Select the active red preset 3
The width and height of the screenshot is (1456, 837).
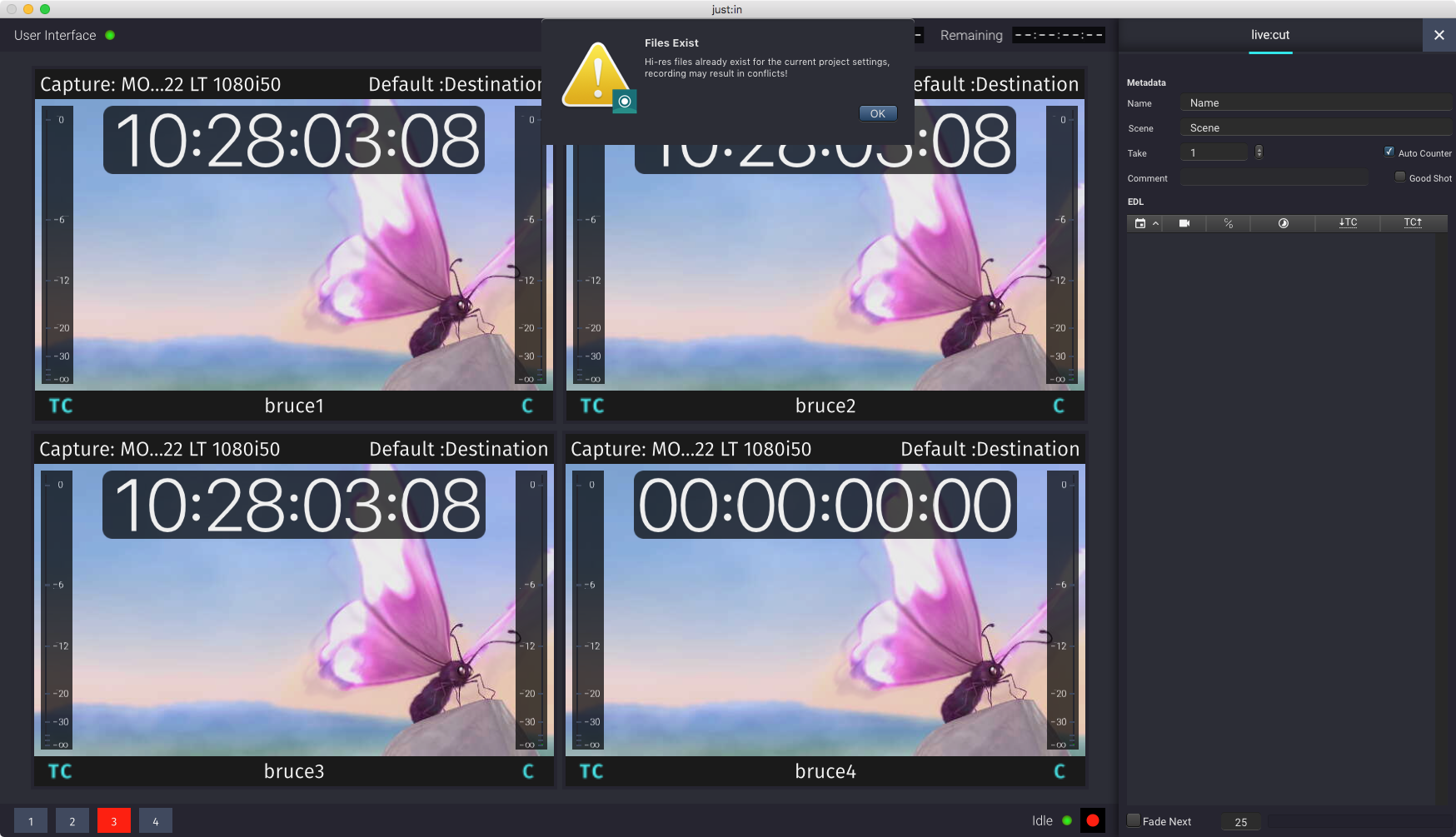pos(114,821)
